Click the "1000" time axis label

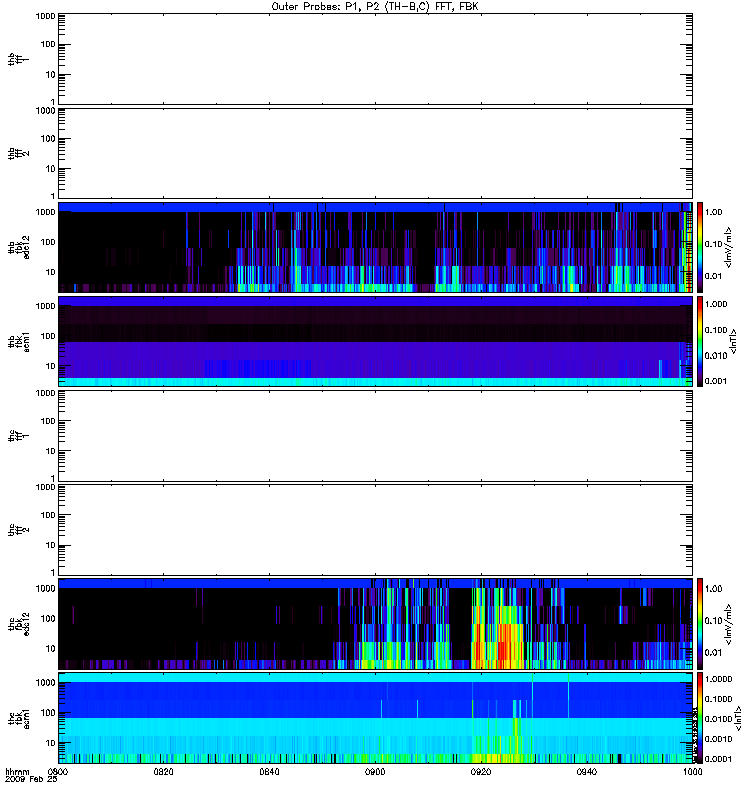coord(692,772)
